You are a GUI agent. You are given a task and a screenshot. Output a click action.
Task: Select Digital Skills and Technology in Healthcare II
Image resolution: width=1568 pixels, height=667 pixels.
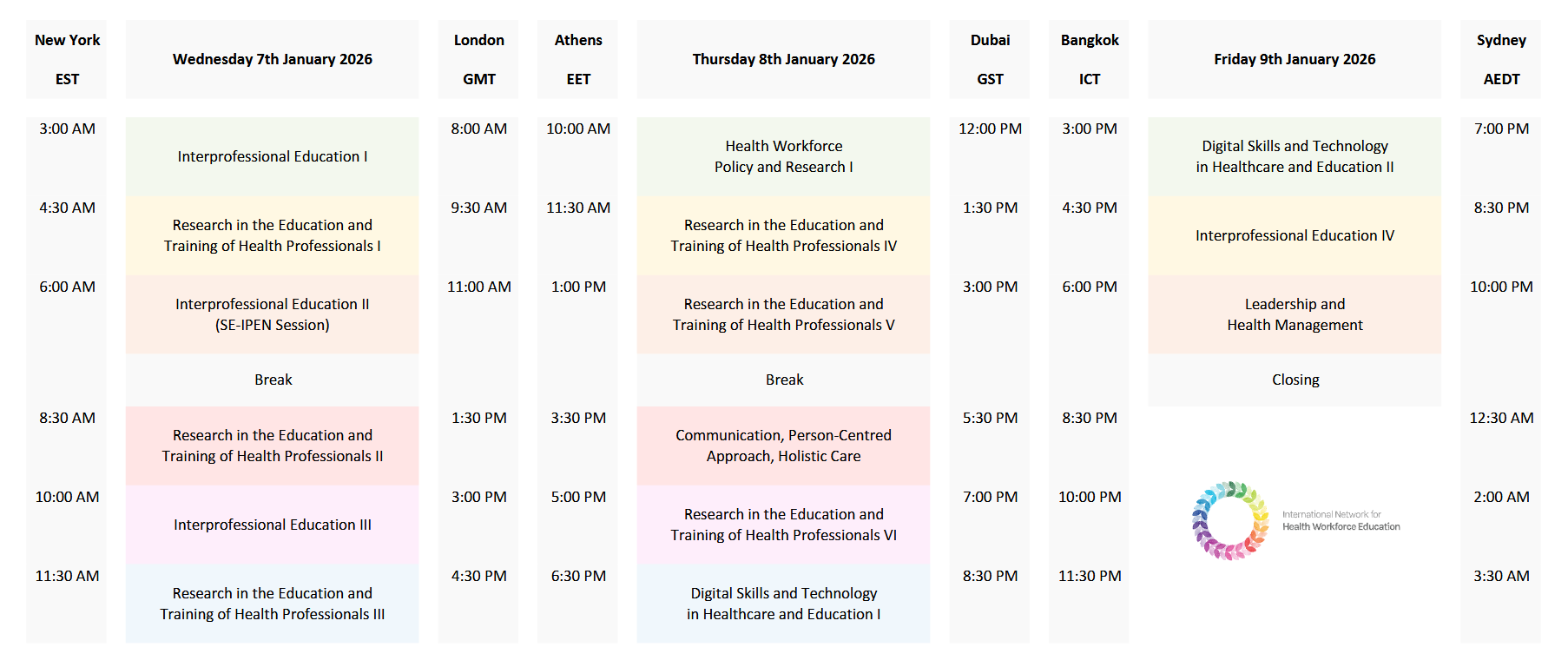(1294, 156)
